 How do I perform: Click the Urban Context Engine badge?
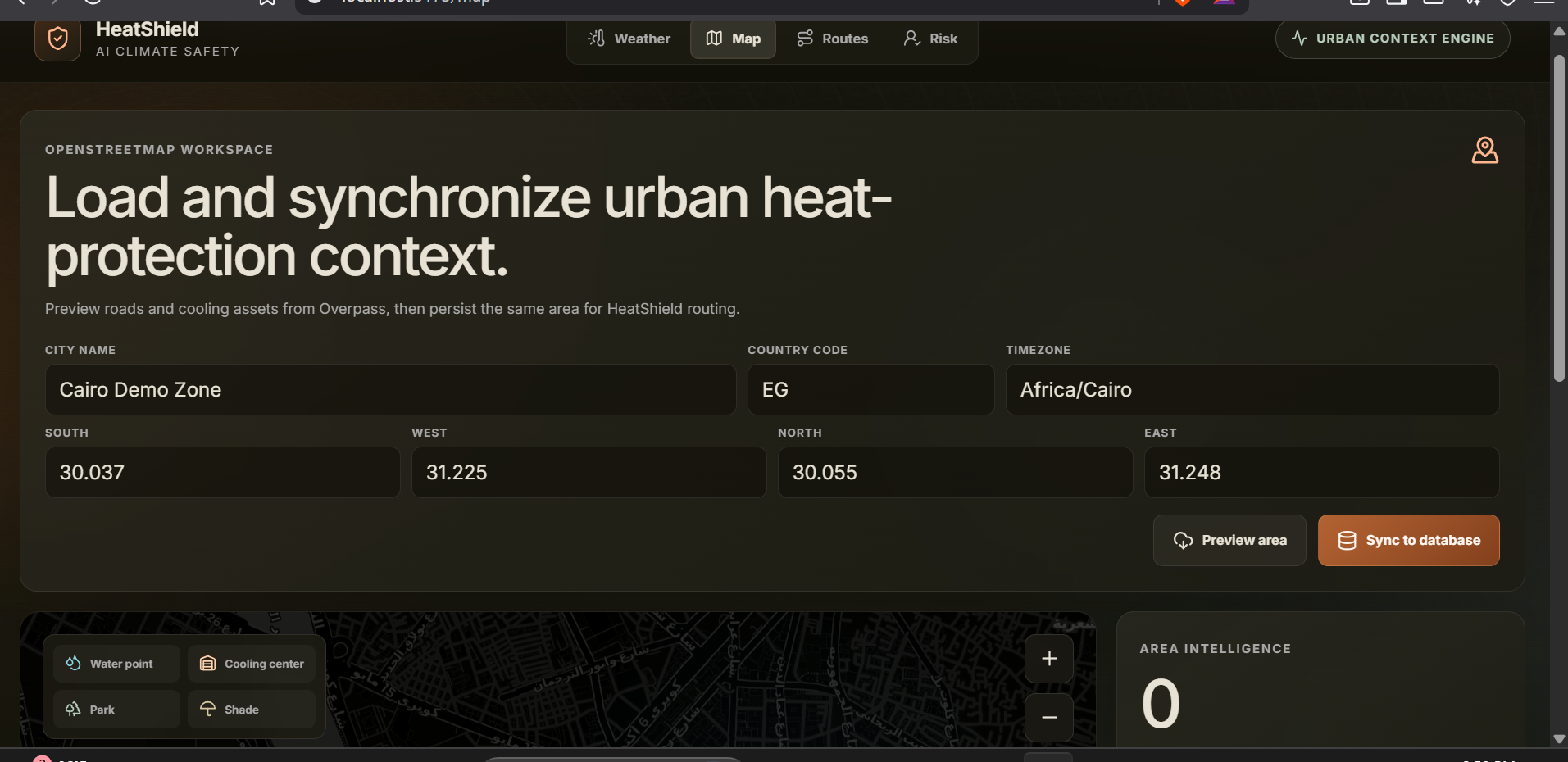click(1392, 39)
